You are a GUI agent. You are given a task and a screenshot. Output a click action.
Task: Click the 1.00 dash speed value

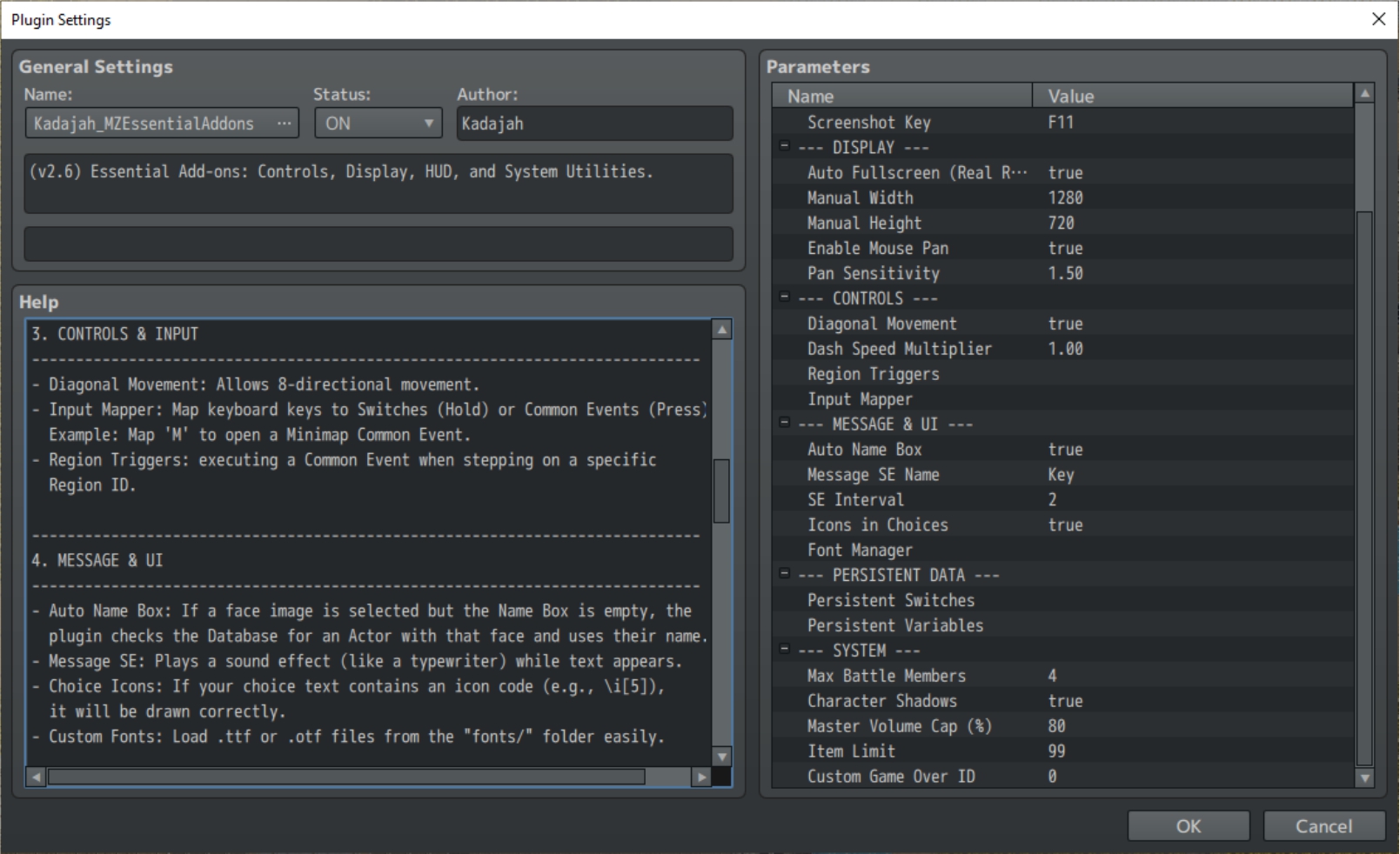pos(1065,349)
